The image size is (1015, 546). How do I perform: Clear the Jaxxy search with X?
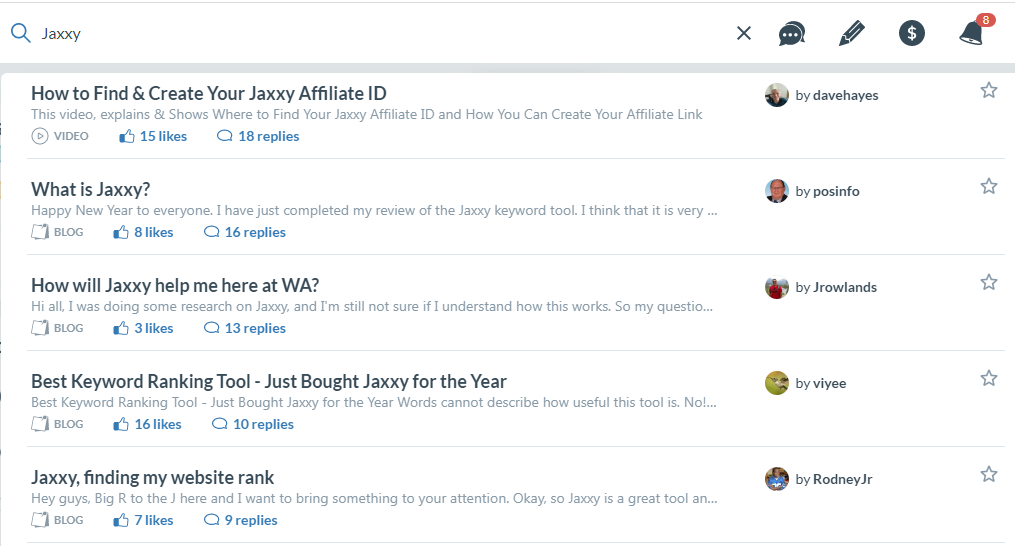click(744, 33)
